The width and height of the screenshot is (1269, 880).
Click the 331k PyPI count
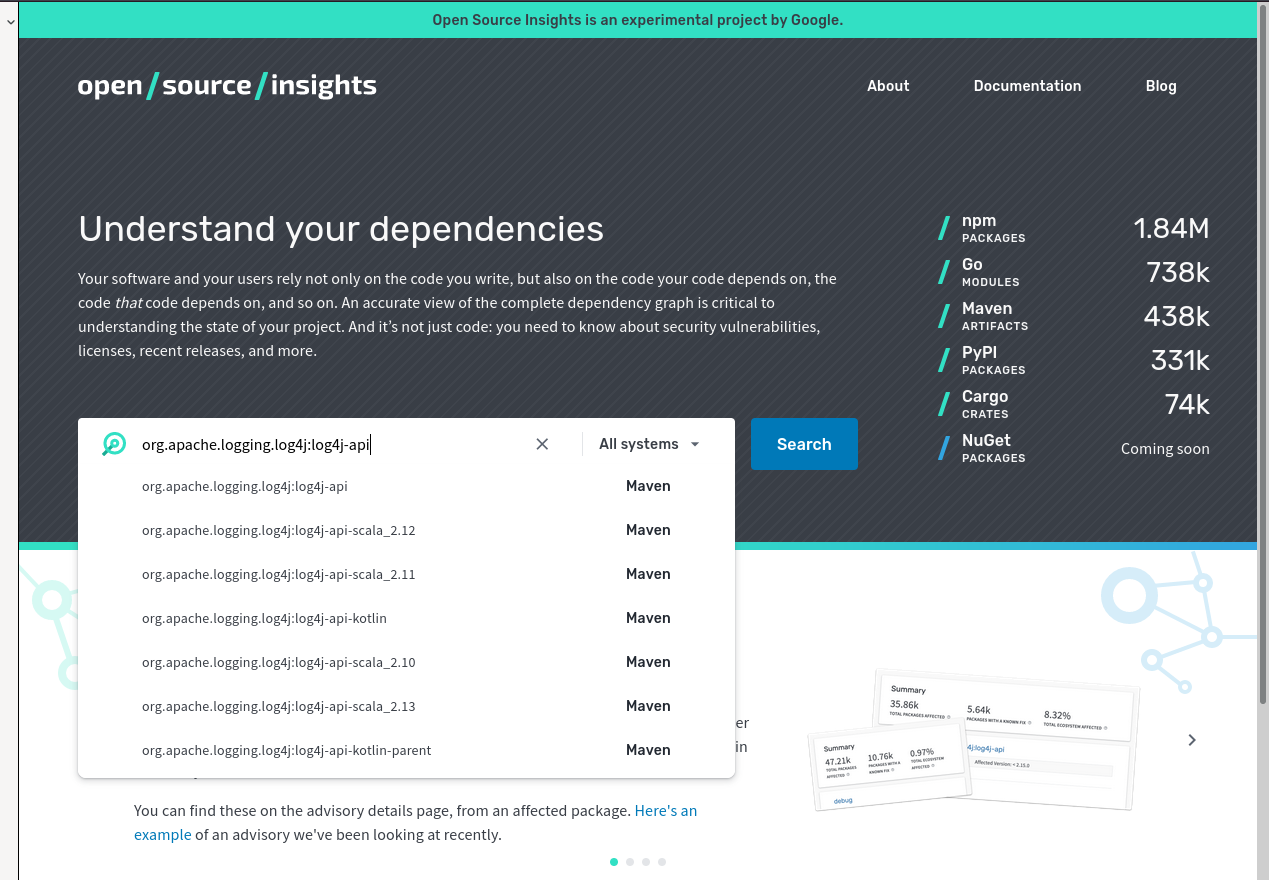pos(1180,360)
